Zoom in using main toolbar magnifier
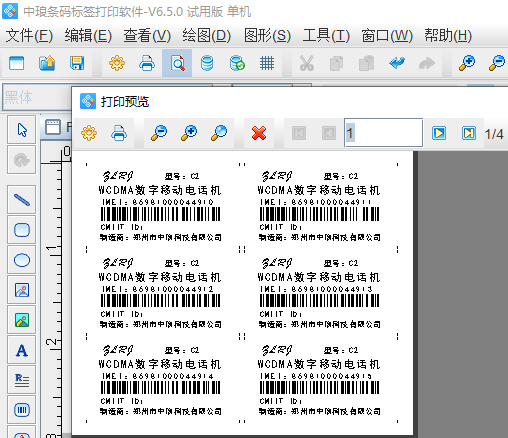Screen dimensions: 508x438 coord(467,63)
